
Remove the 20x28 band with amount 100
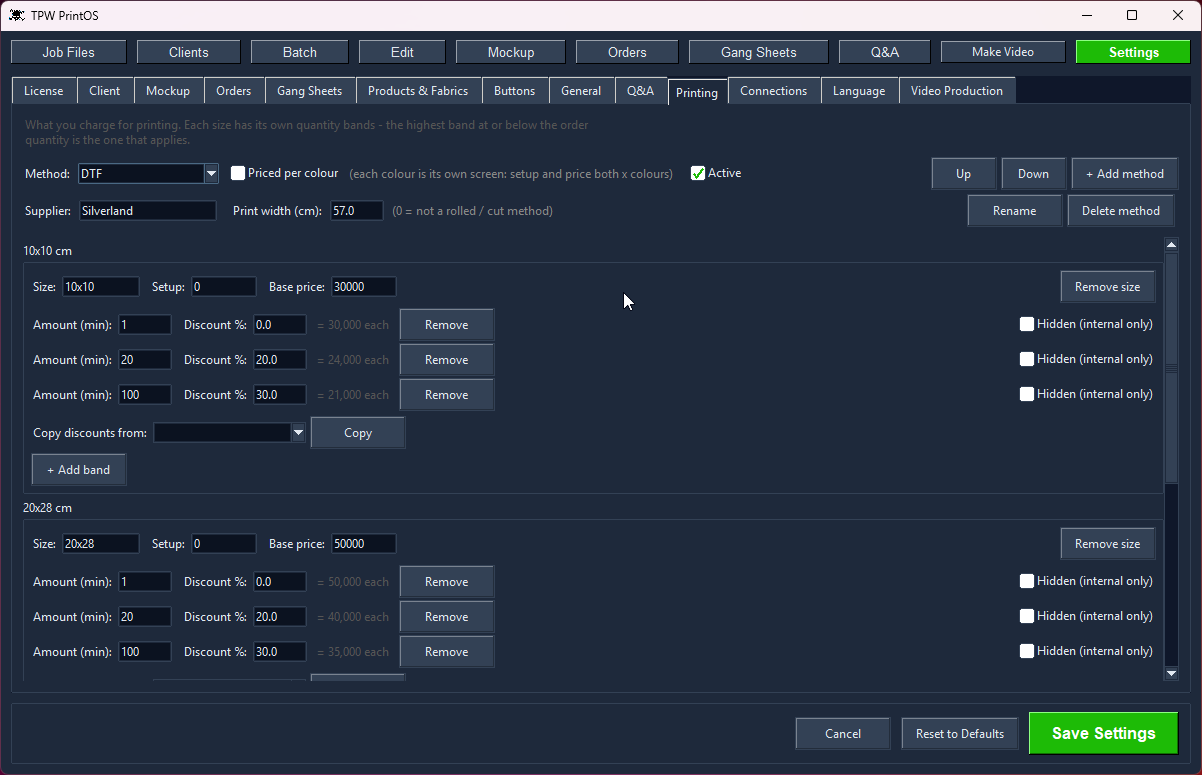coord(447,652)
